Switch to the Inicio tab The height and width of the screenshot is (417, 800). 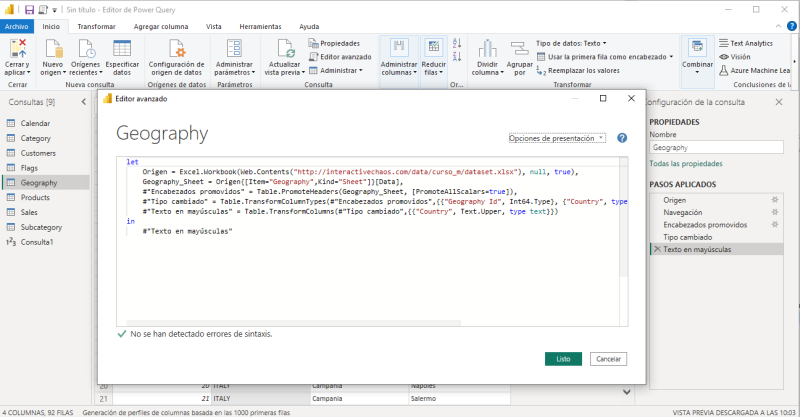click(x=51, y=27)
